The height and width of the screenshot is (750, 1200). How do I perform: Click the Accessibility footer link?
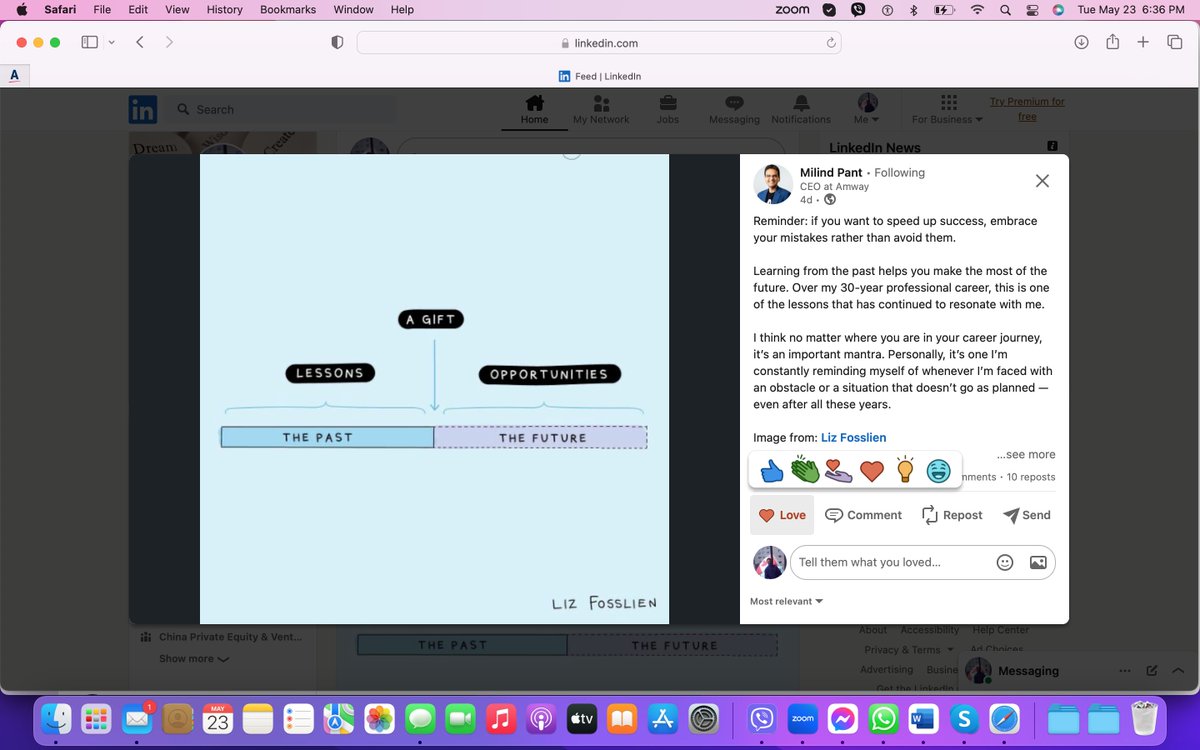tap(929, 630)
